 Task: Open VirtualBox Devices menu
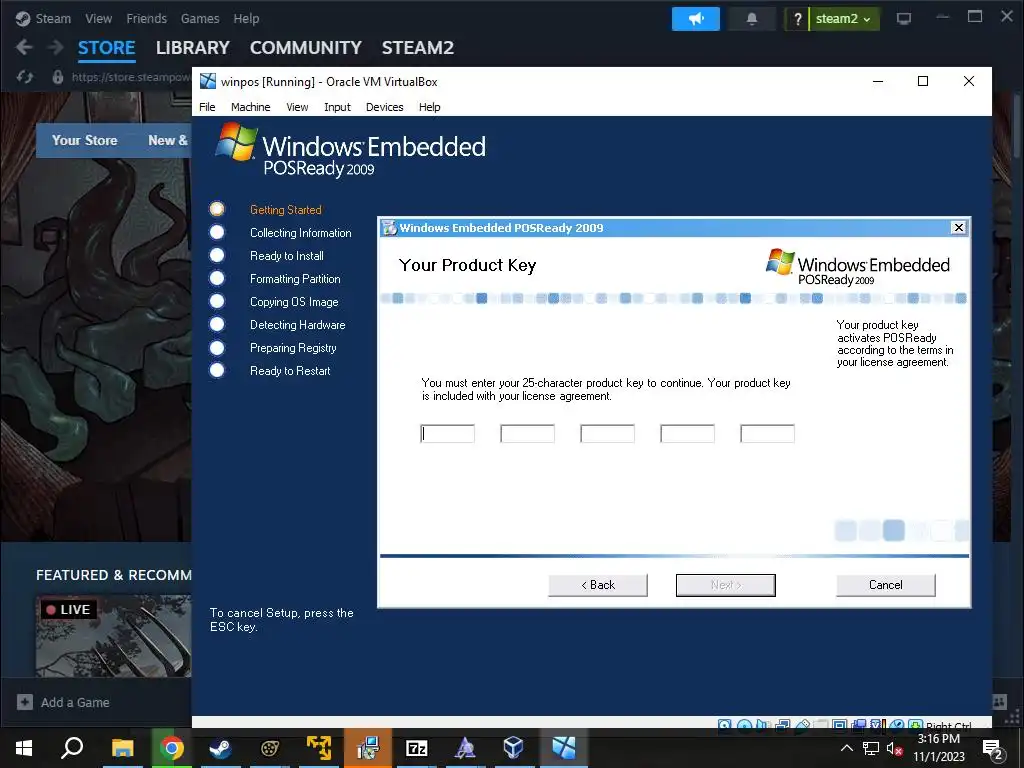[x=385, y=107]
